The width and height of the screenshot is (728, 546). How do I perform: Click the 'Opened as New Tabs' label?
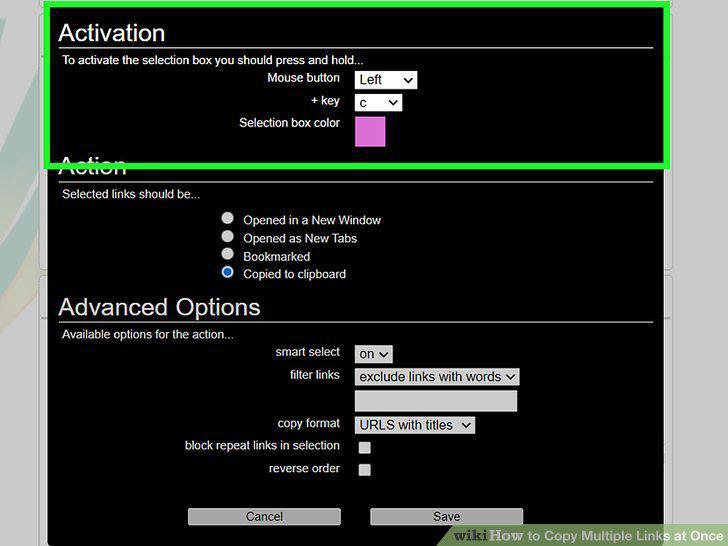300,238
